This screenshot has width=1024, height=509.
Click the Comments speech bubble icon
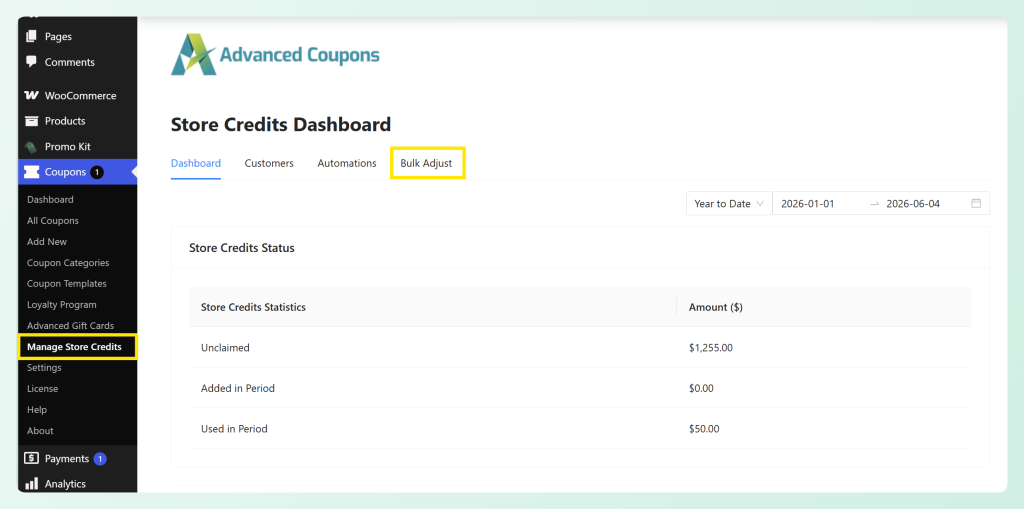click(x=31, y=62)
